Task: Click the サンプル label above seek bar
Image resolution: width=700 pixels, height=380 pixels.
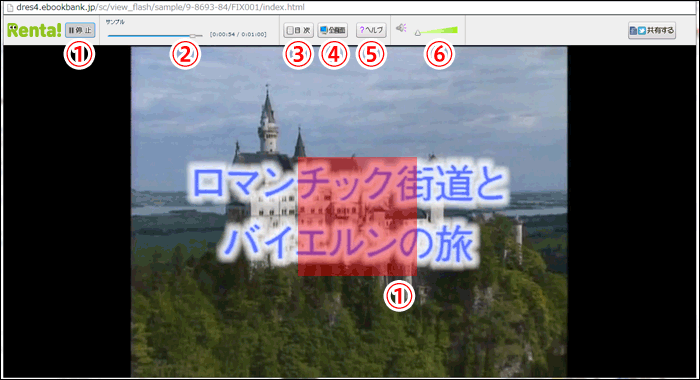Action: (x=115, y=22)
